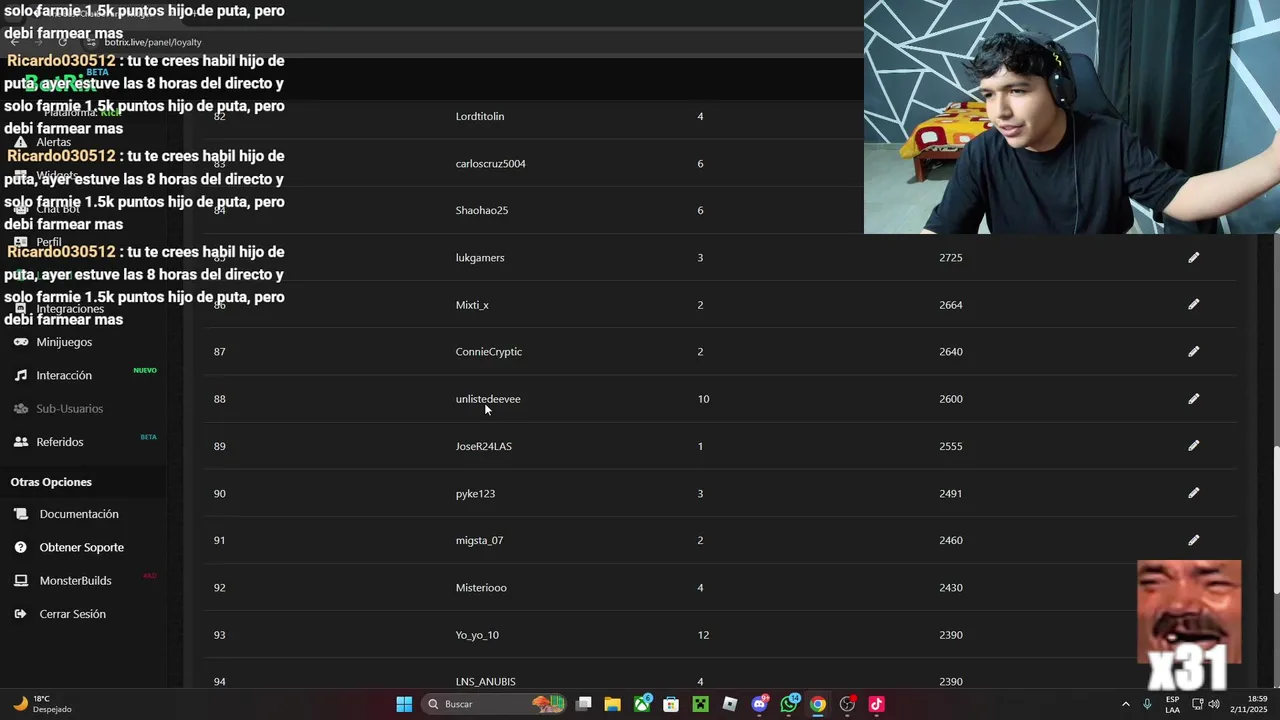Viewport: 1280px width, 720px height.
Task: Click the laughing meme emote overlay
Action: (1189, 626)
